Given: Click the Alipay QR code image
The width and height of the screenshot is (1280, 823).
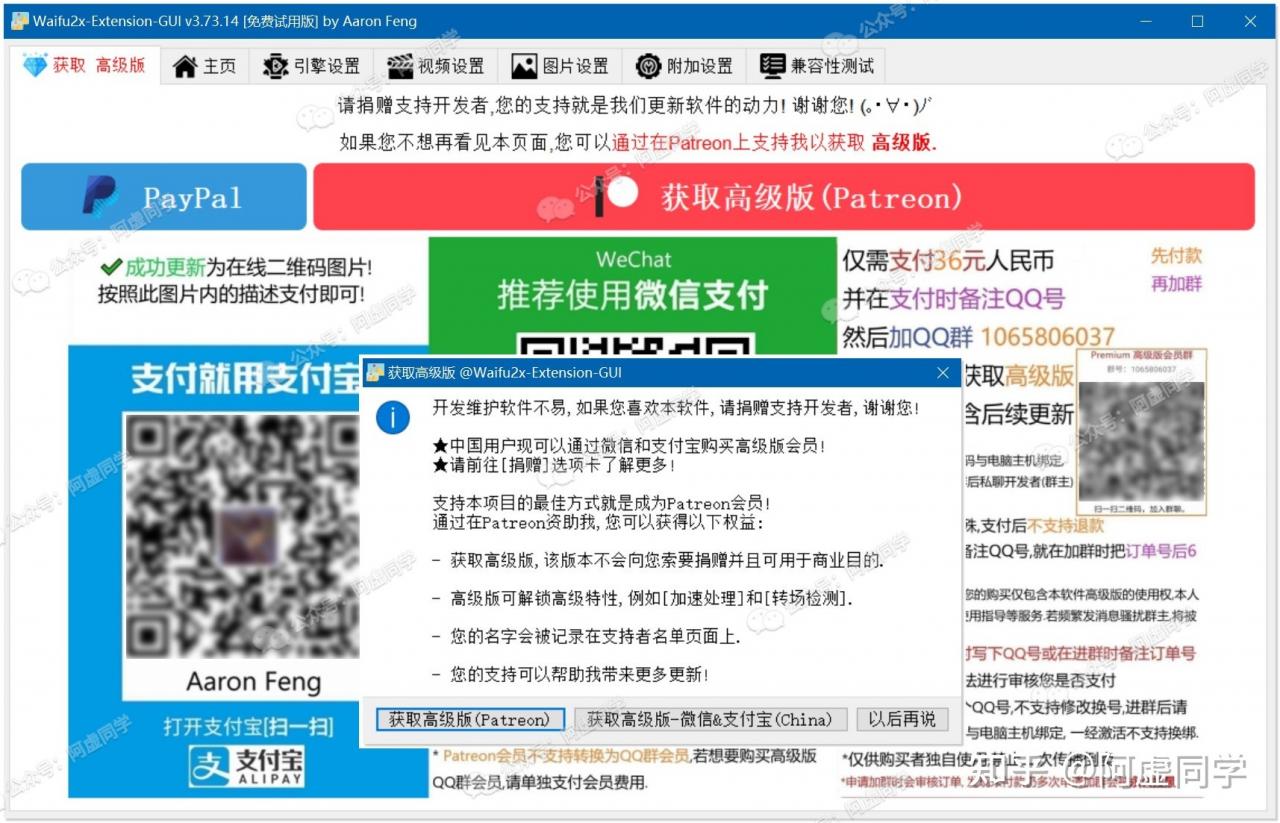Looking at the screenshot, I should coord(240,536).
